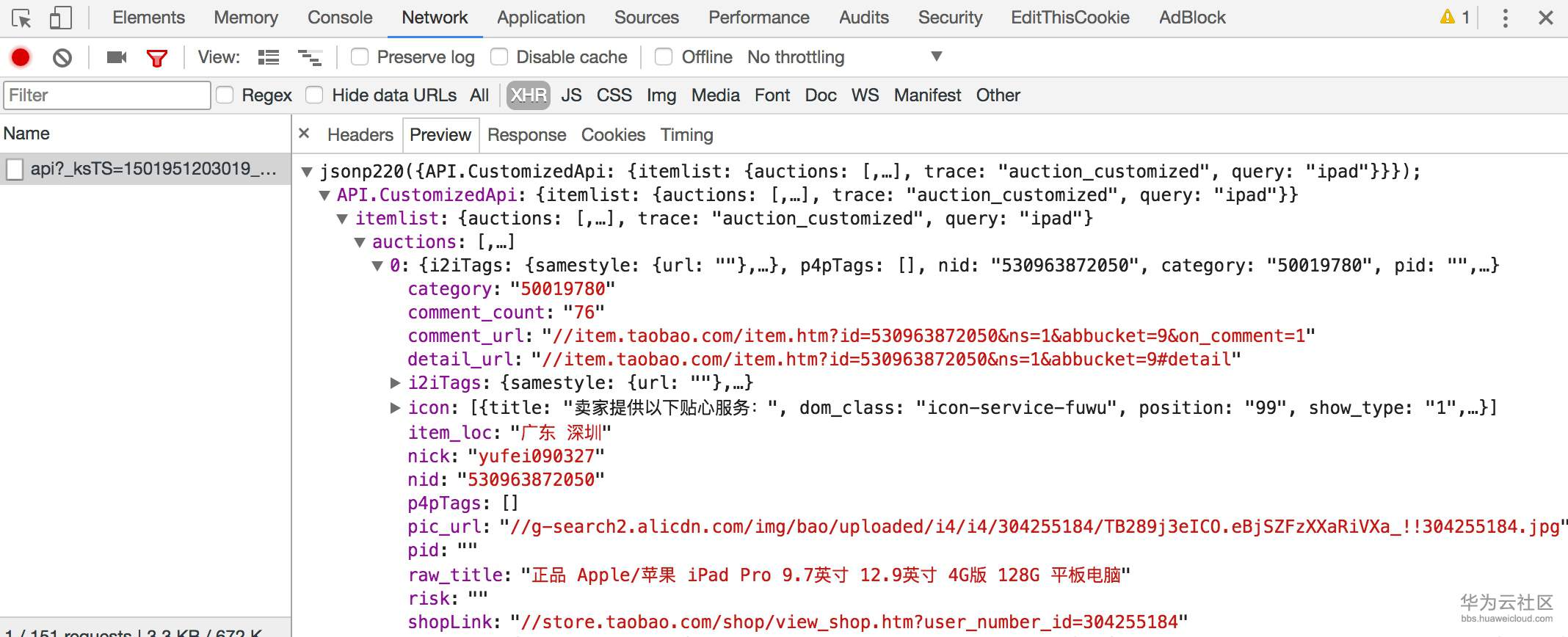Switch to the Sources tab
1568x637 pixels.
pos(647,18)
